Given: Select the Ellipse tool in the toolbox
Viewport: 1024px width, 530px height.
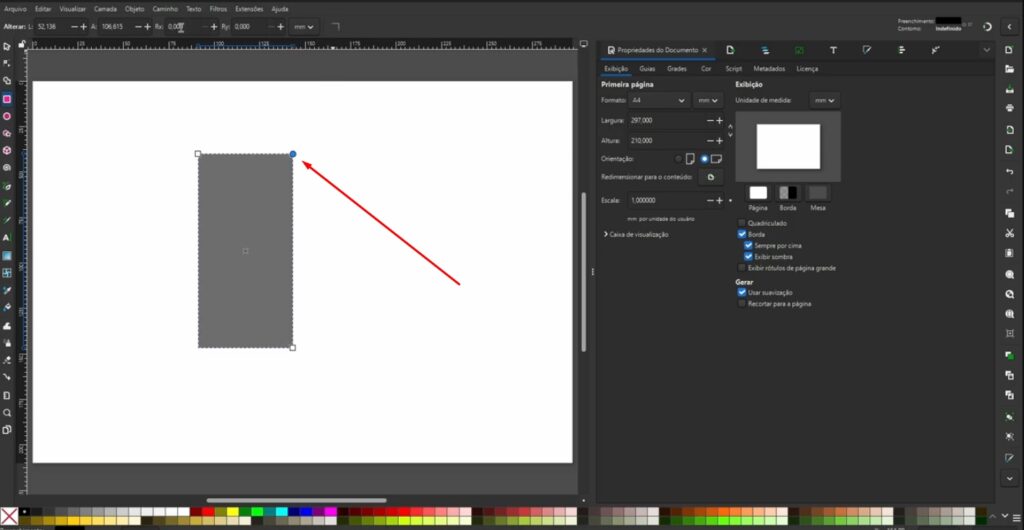Looking at the screenshot, I should click(x=7, y=116).
